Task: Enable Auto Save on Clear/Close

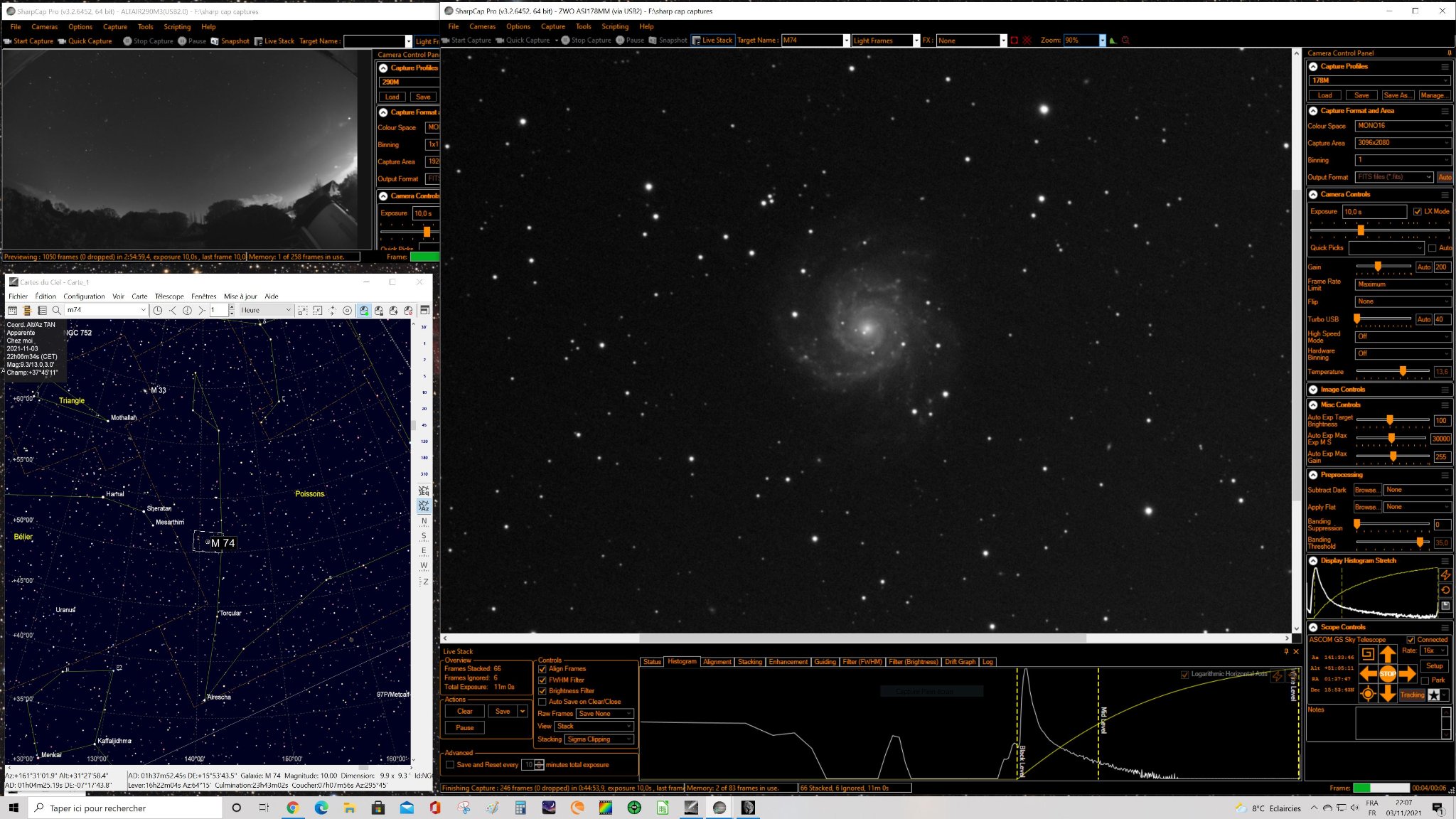Action: tap(542, 702)
